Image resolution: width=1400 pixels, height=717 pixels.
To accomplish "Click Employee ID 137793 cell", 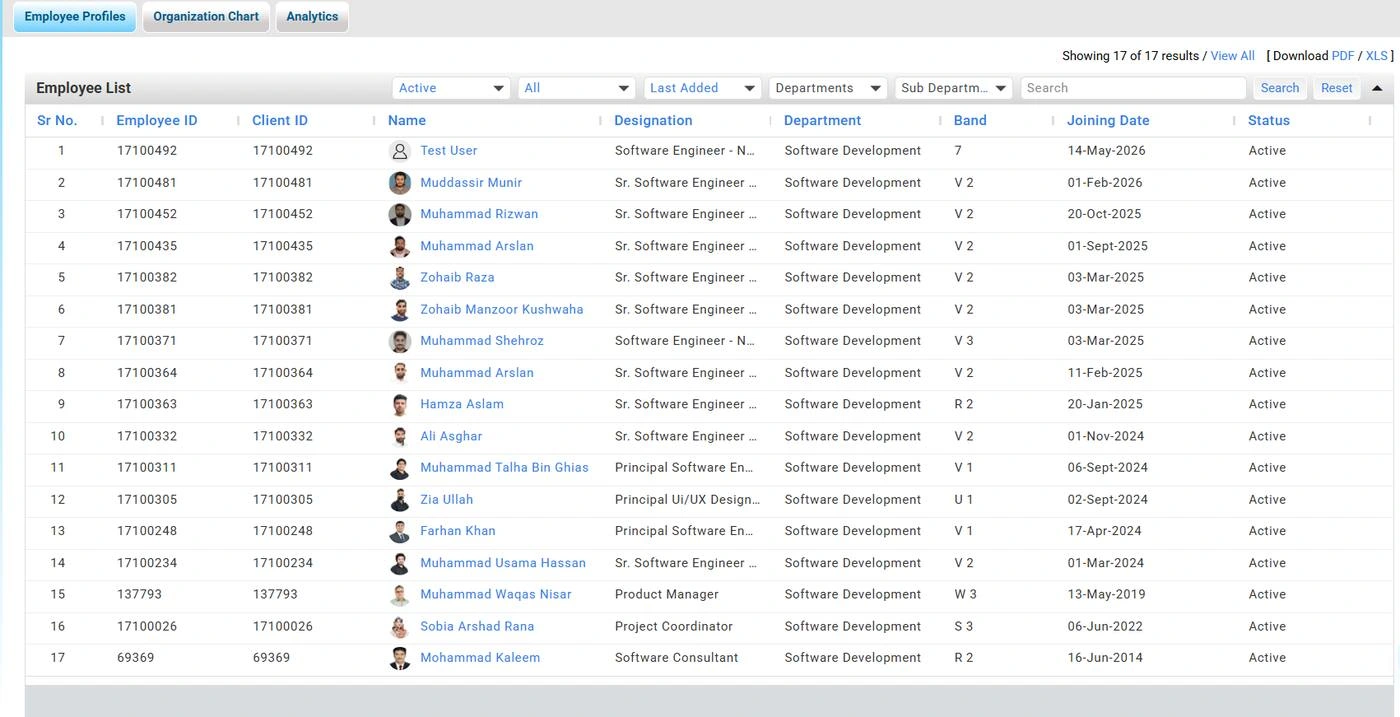I will click(x=139, y=595).
